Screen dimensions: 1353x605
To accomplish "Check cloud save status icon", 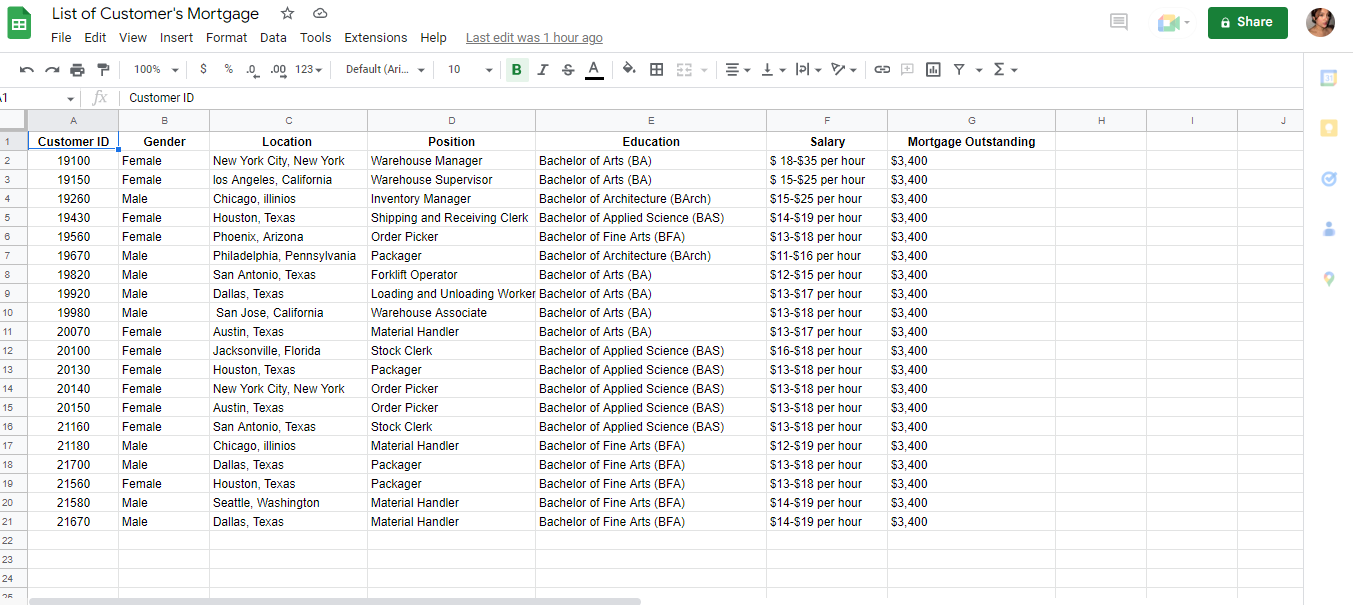I will pyautogui.click(x=320, y=13).
